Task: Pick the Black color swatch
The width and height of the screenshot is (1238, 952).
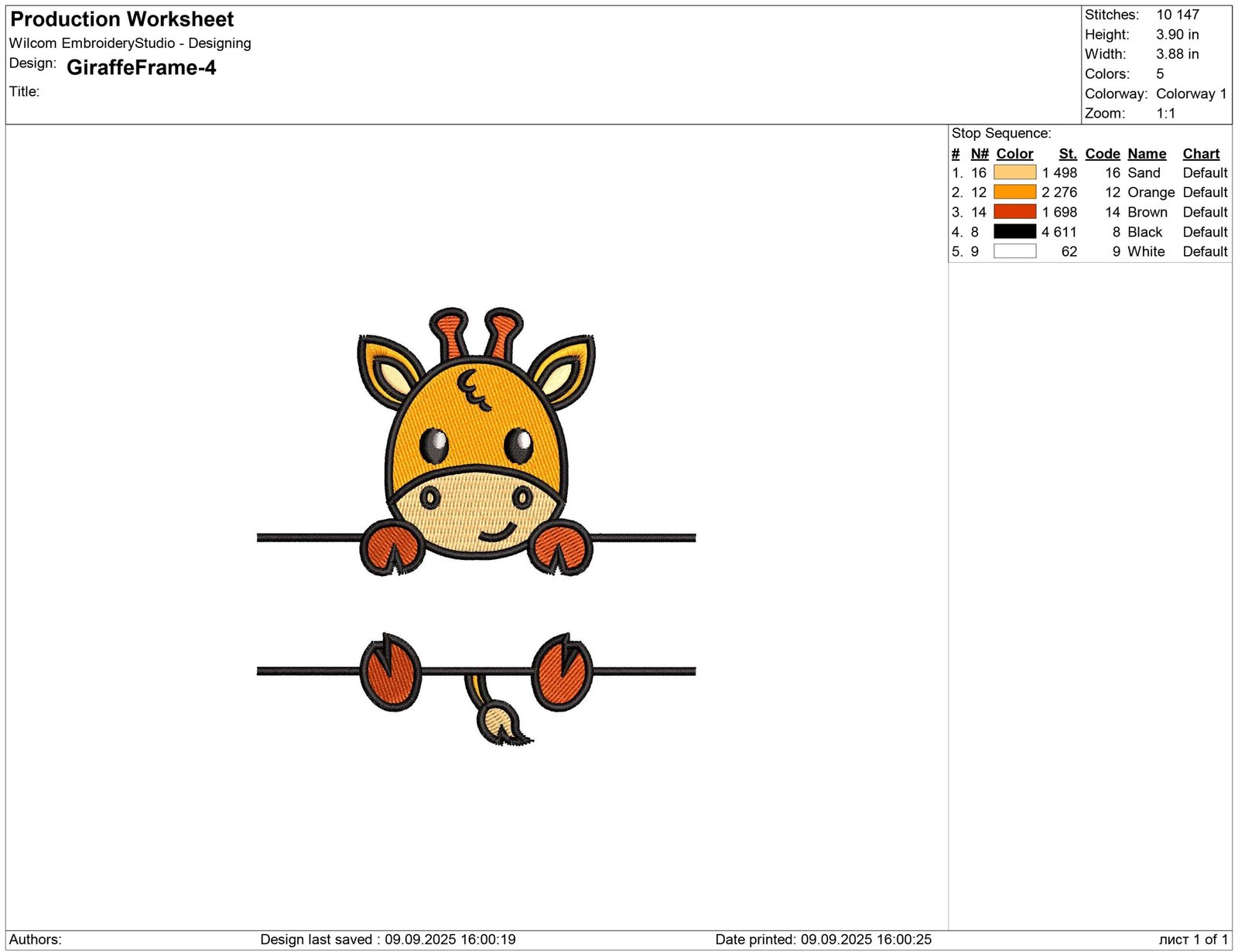Action: (x=1014, y=232)
